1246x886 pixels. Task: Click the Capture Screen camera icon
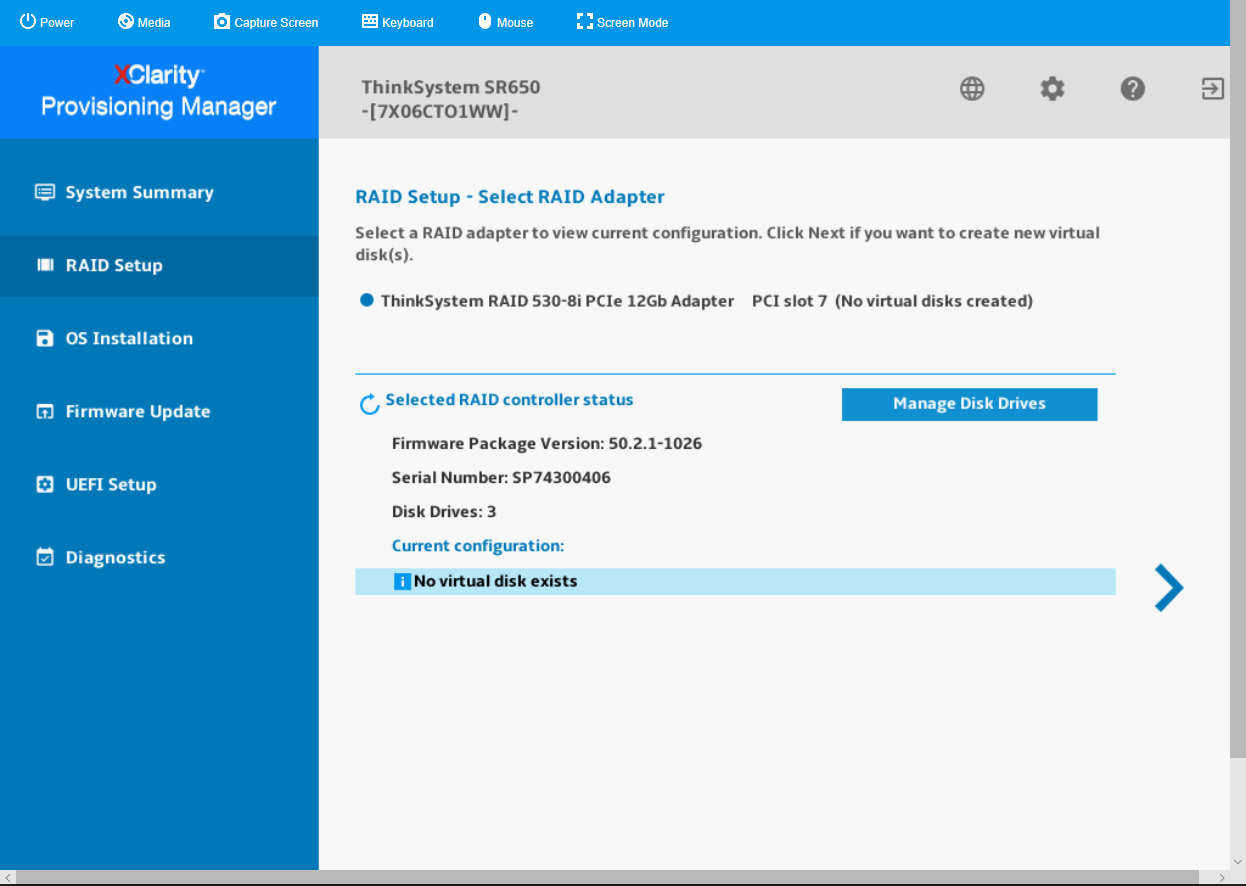click(222, 21)
